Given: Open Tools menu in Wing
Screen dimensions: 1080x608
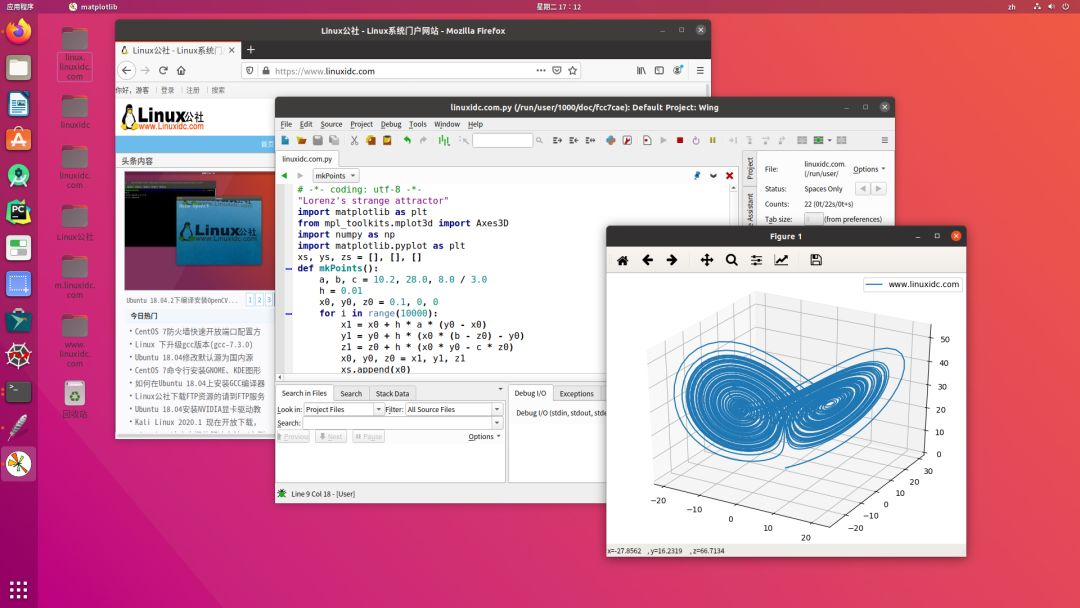Looking at the screenshot, I should (417, 125).
